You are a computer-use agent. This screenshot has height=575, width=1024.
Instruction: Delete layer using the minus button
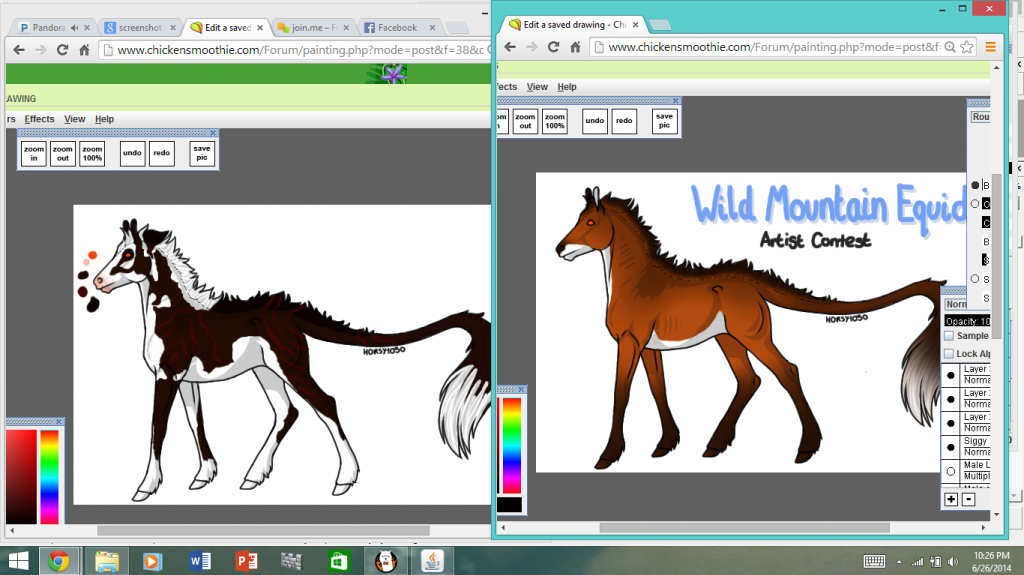coord(968,499)
